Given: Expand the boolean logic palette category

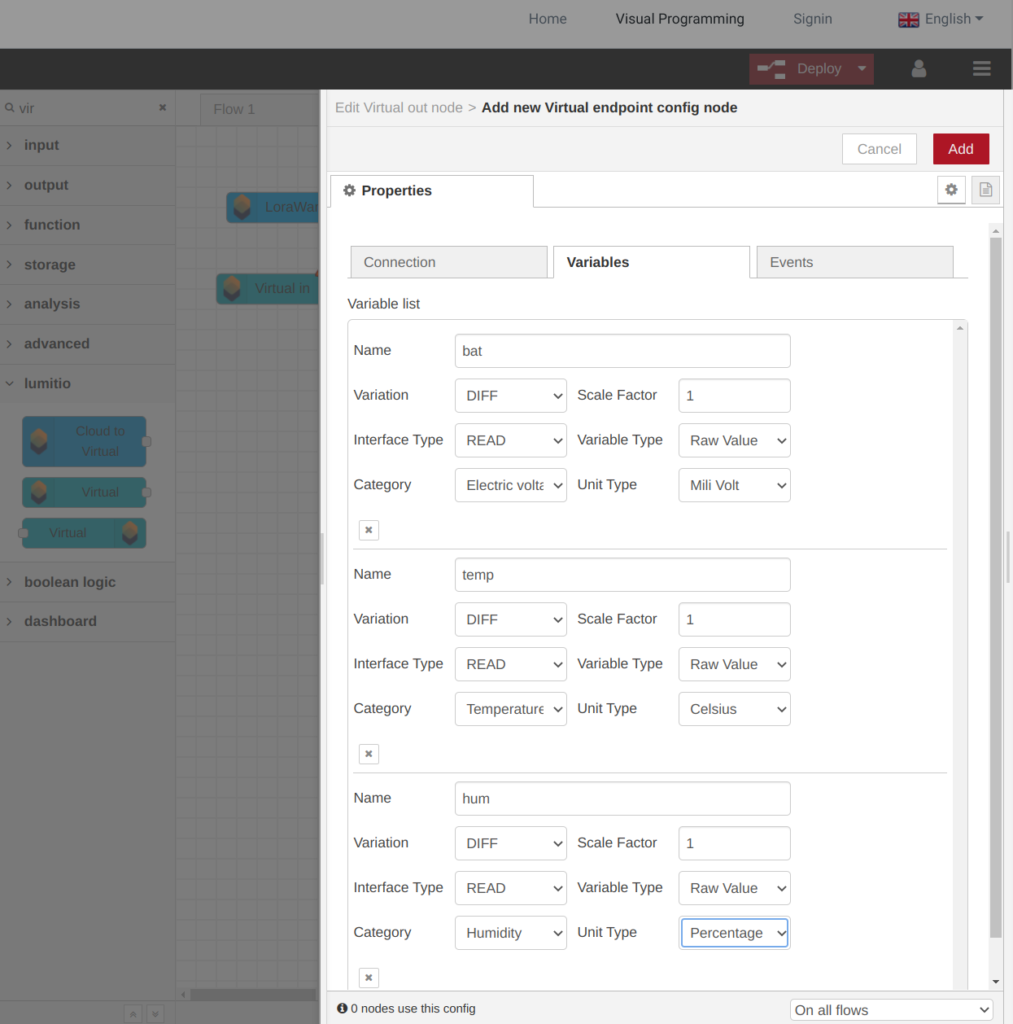Looking at the screenshot, I should [x=88, y=582].
